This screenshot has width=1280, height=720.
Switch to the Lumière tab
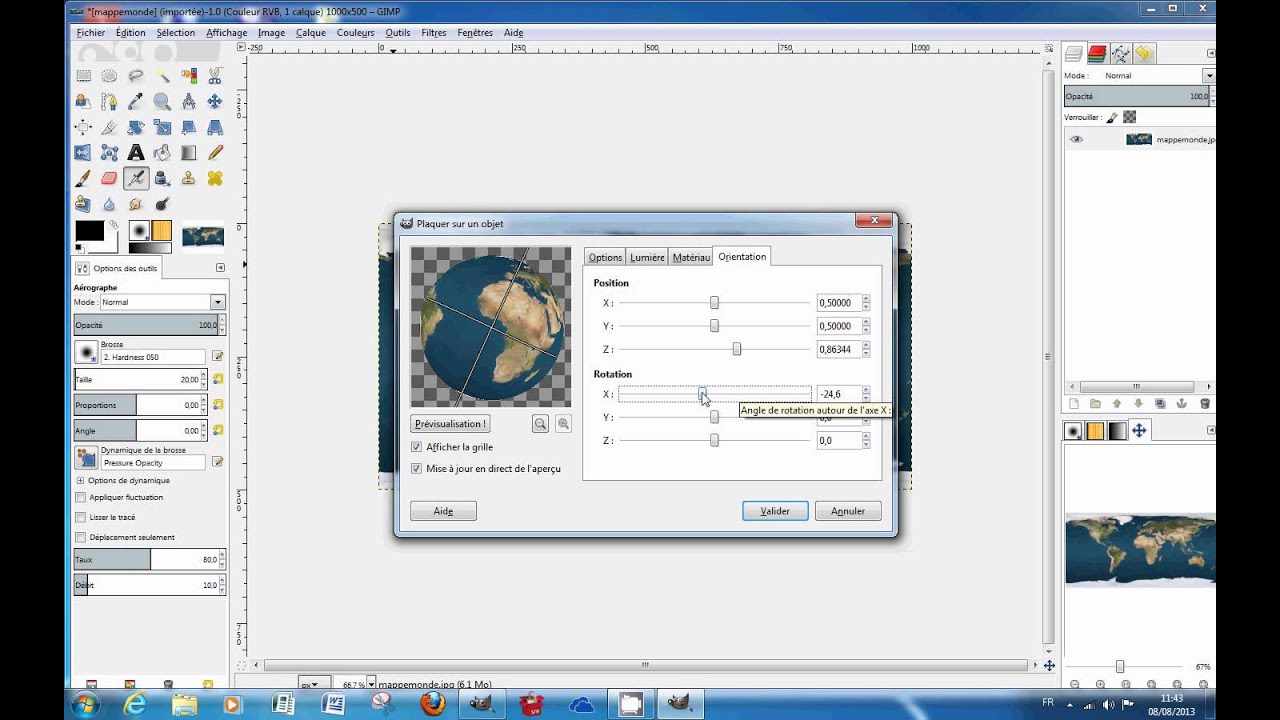click(647, 257)
